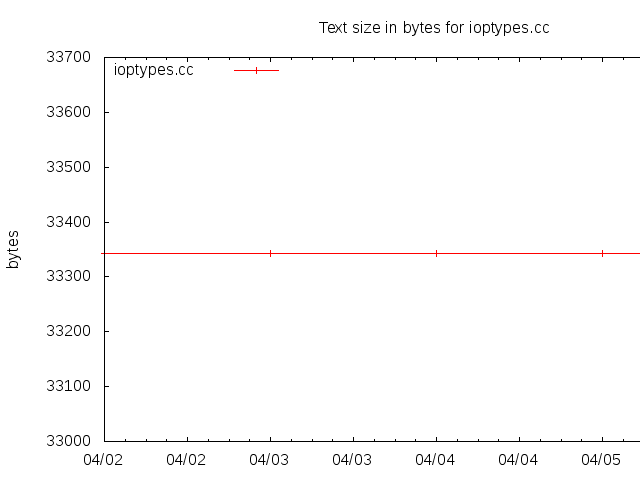Click the 33500 y-axis tick label
This screenshot has width=640, height=480.
69,167
